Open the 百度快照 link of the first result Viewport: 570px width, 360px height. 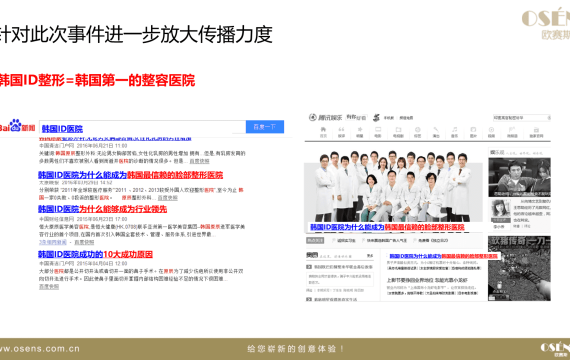(199, 161)
